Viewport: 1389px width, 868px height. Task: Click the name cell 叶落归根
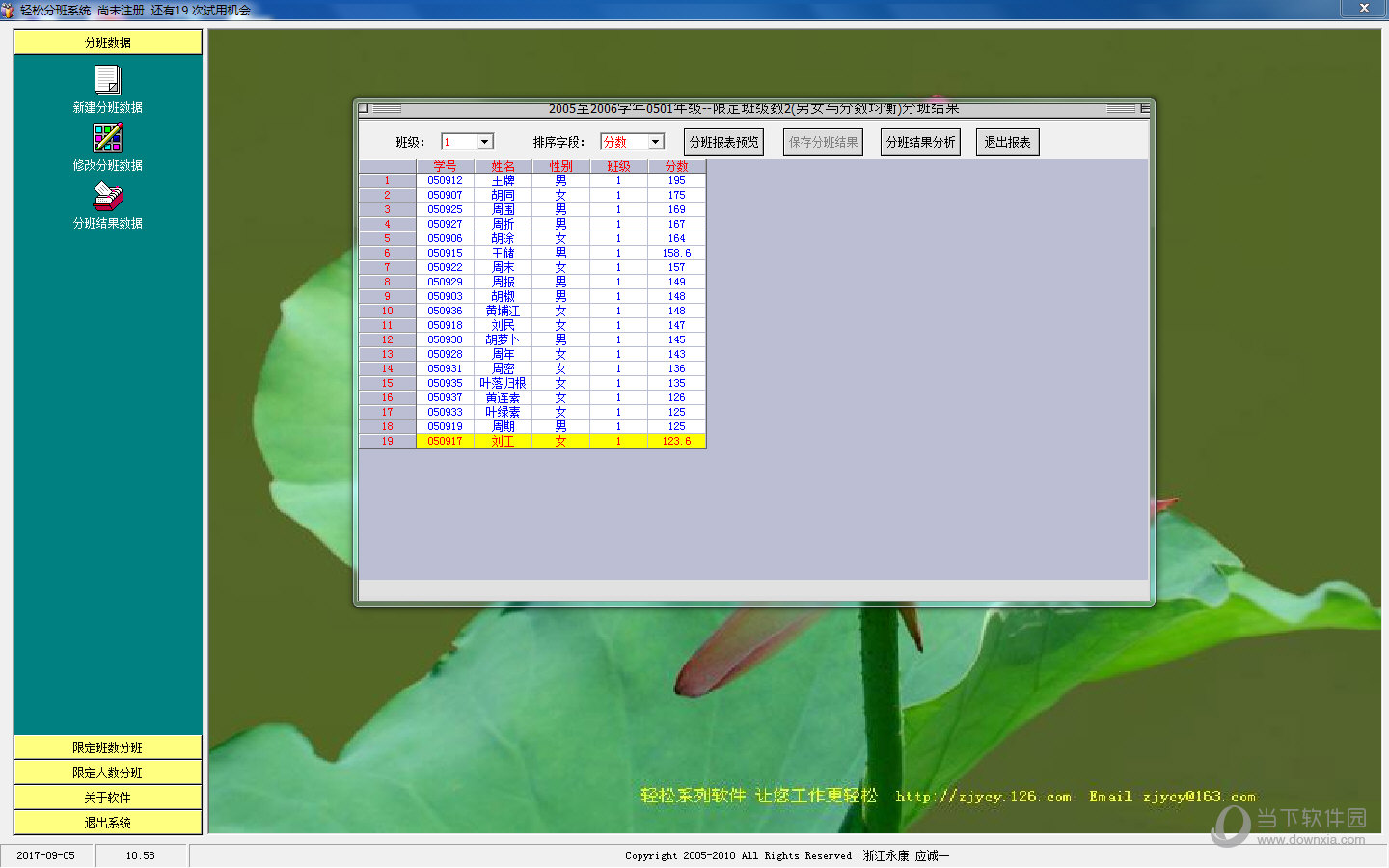tap(503, 383)
